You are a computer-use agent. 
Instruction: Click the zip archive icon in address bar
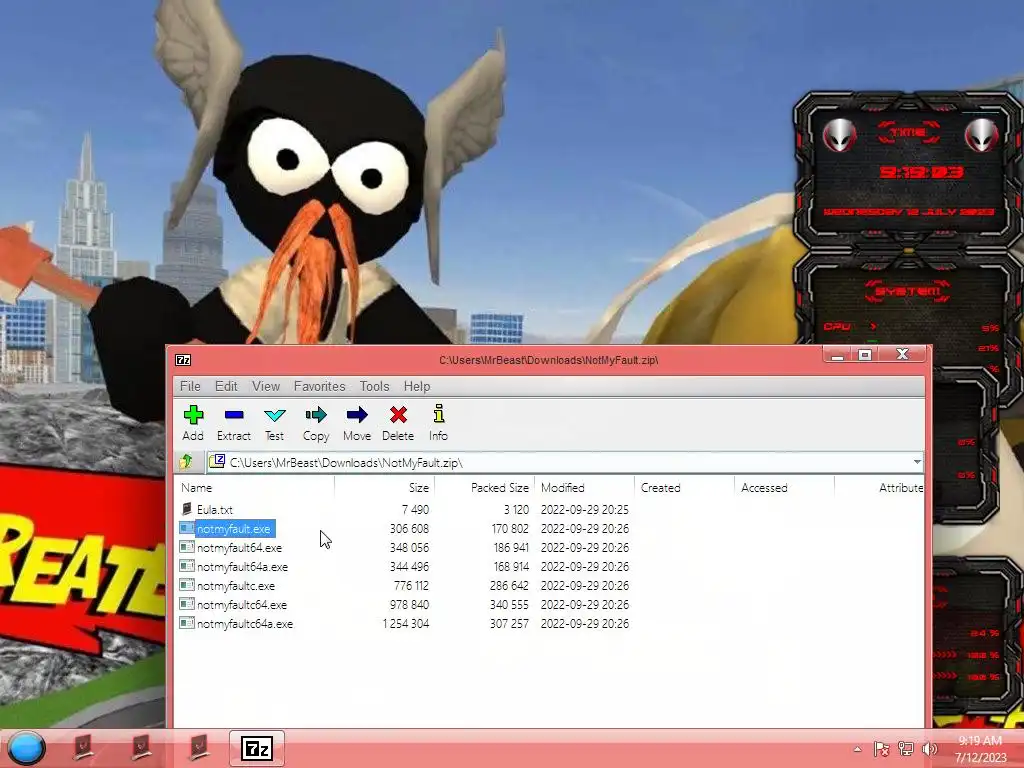click(x=217, y=462)
